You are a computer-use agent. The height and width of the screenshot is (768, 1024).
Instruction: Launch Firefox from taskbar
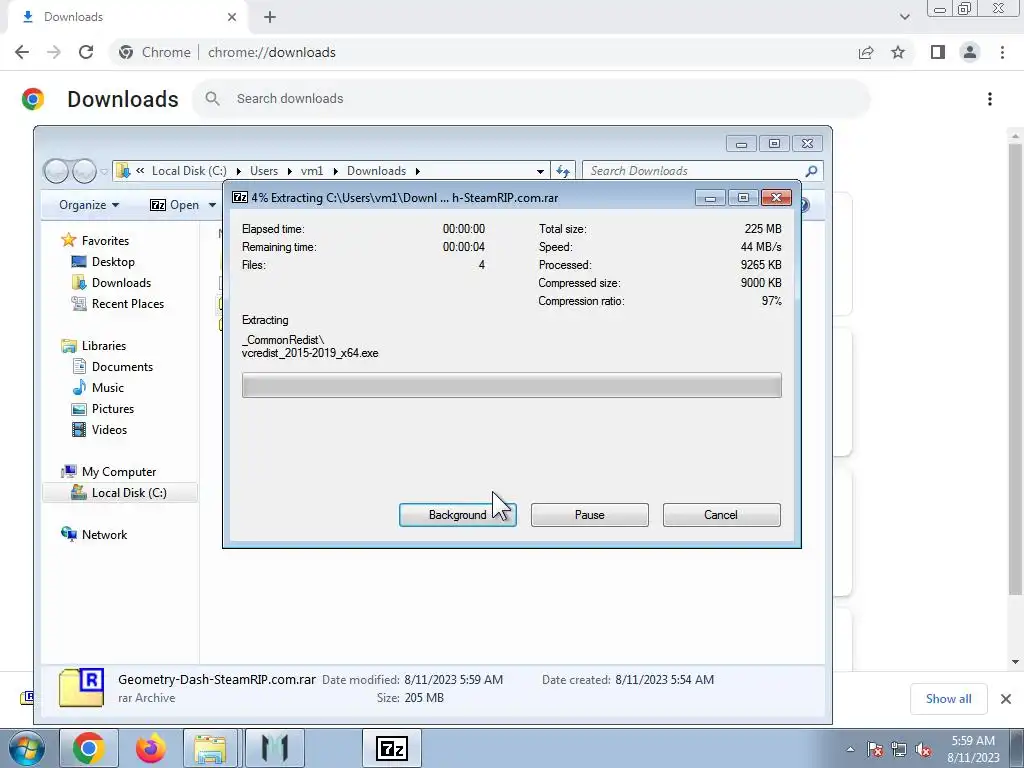(x=150, y=748)
